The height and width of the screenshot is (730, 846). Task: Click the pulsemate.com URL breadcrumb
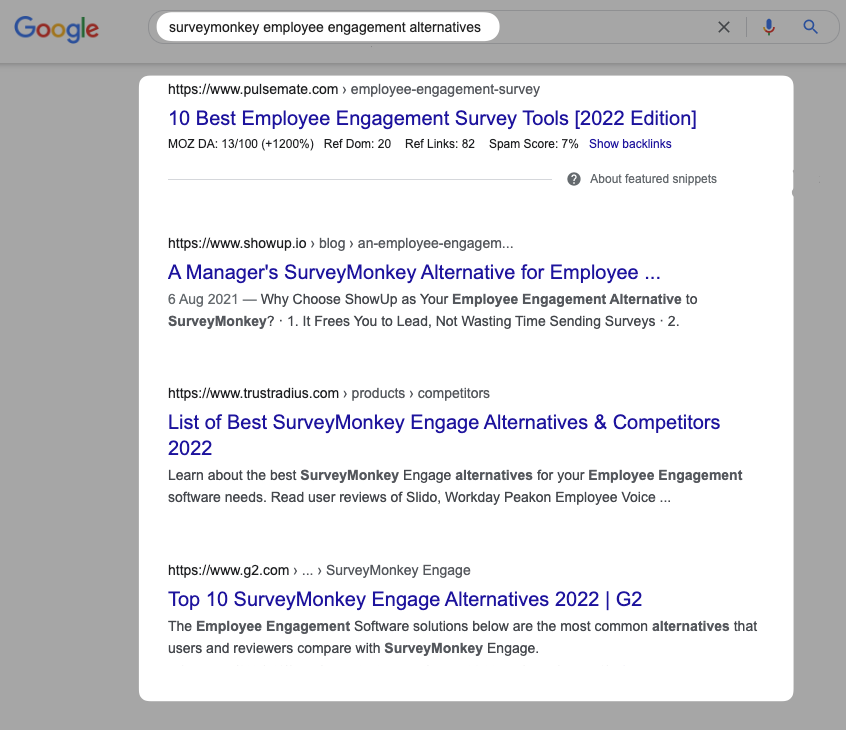click(353, 90)
